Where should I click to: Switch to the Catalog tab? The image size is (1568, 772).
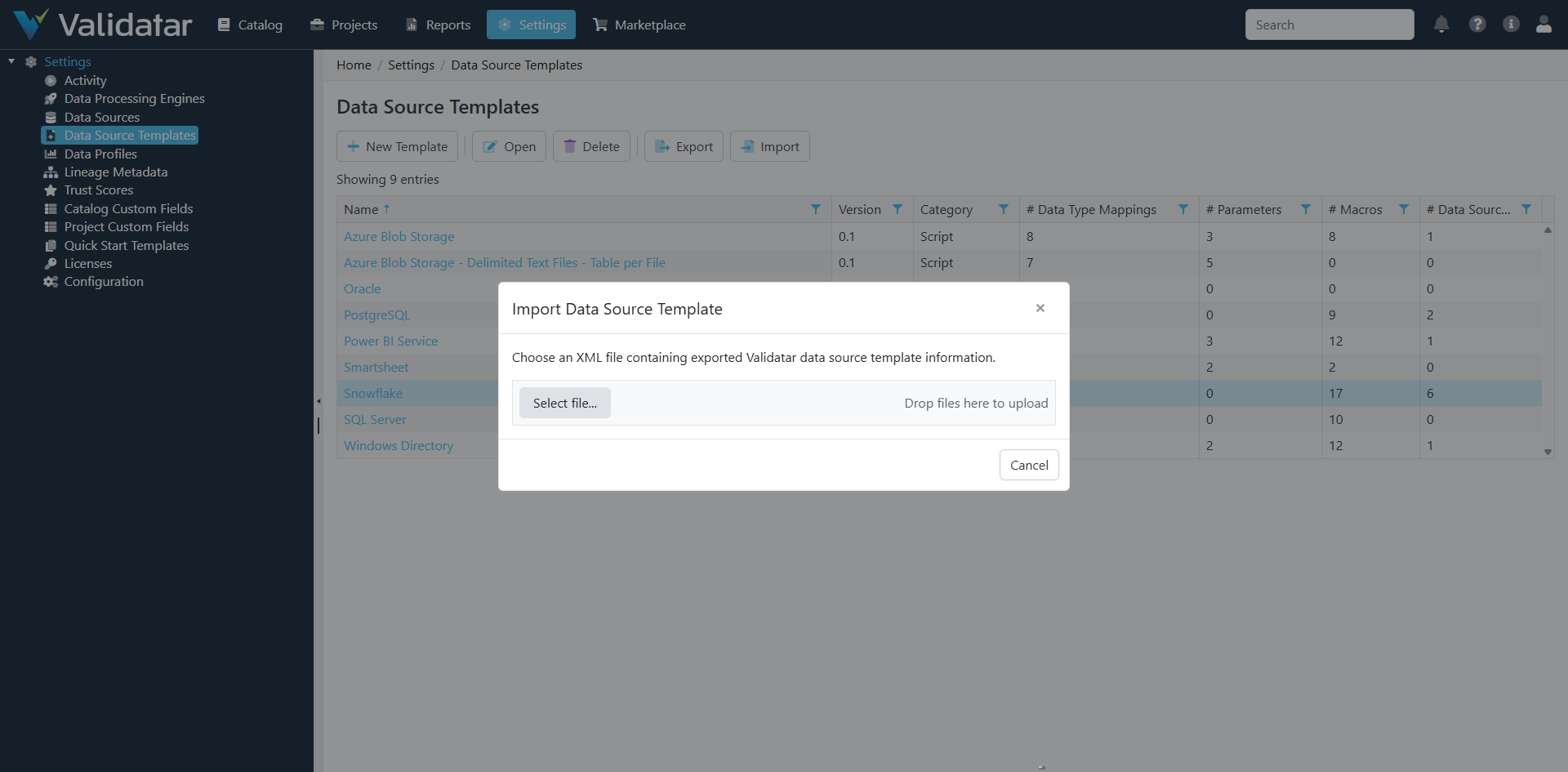pos(250,25)
